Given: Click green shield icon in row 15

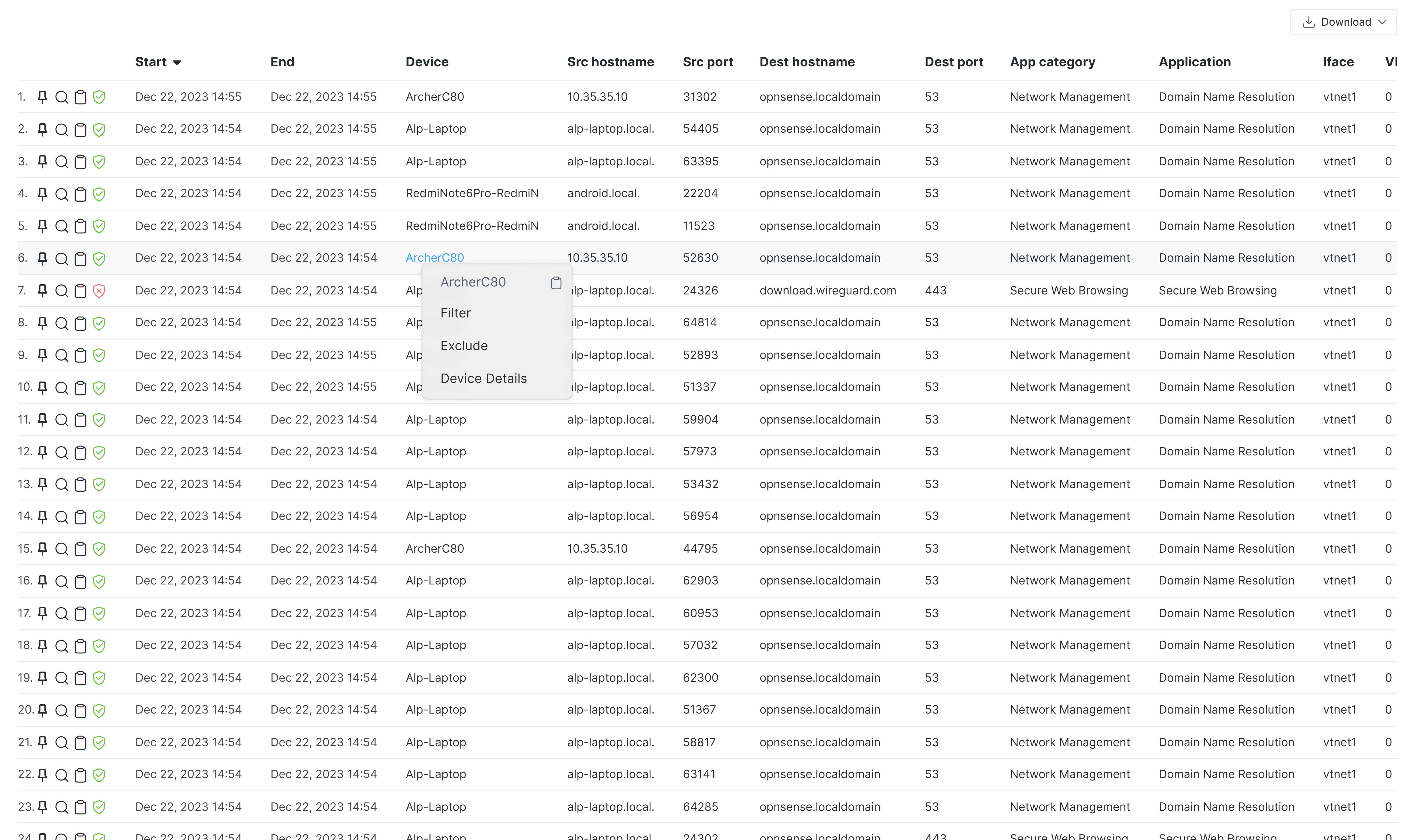Looking at the screenshot, I should coord(99,549).
